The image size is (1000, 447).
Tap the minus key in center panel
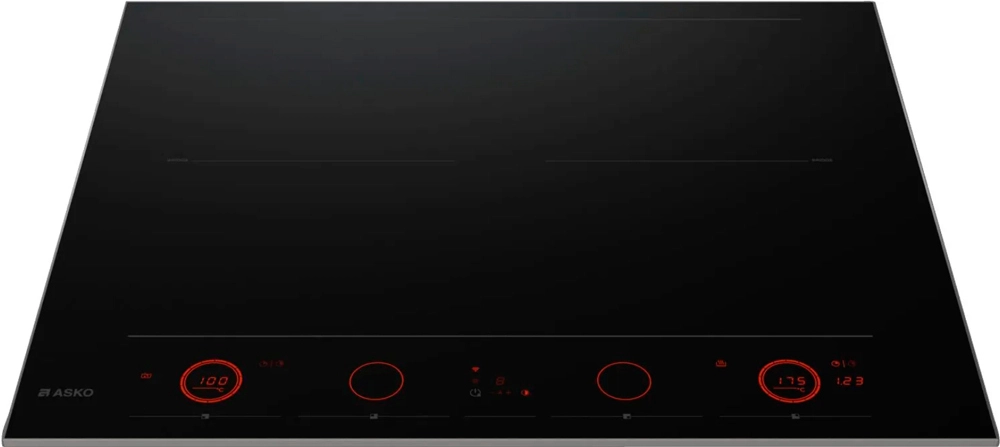click(x=492, y=393)
